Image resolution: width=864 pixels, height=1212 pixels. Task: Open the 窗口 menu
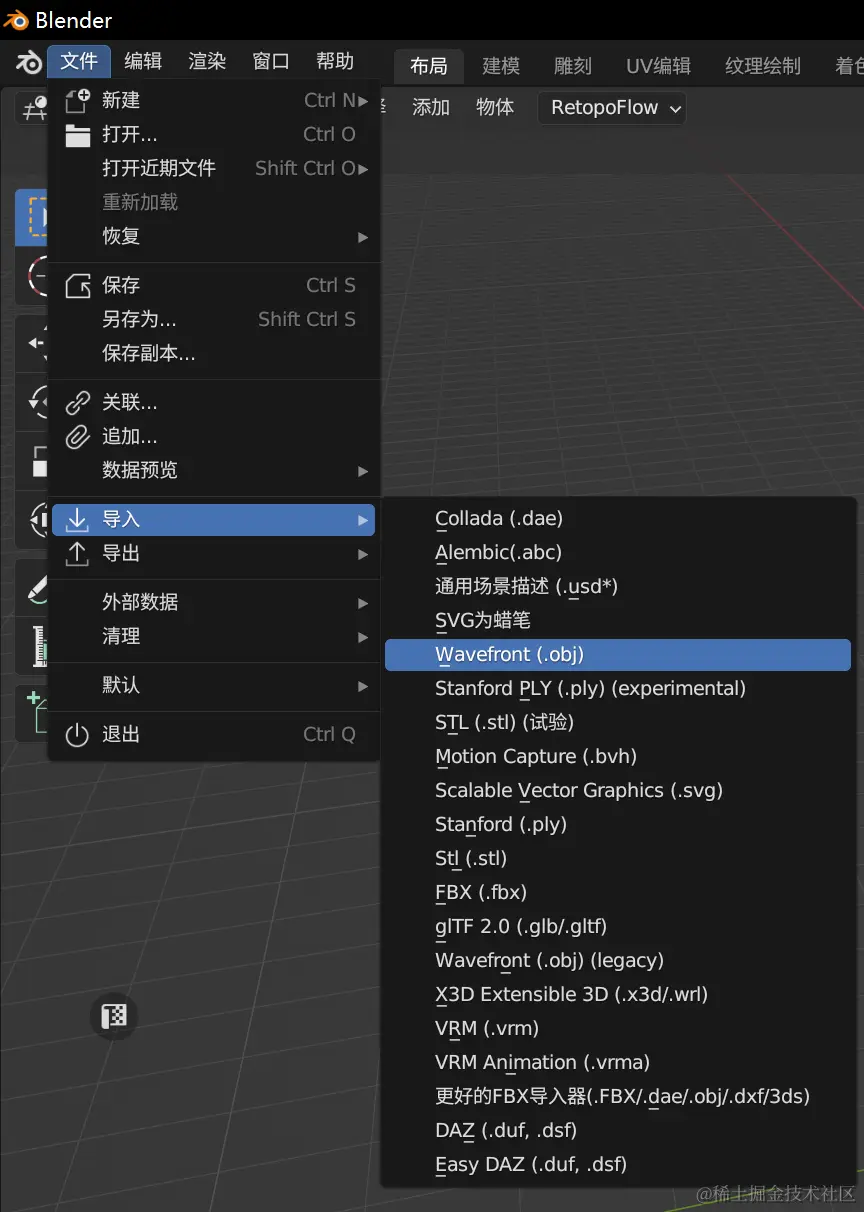[271, 61]
